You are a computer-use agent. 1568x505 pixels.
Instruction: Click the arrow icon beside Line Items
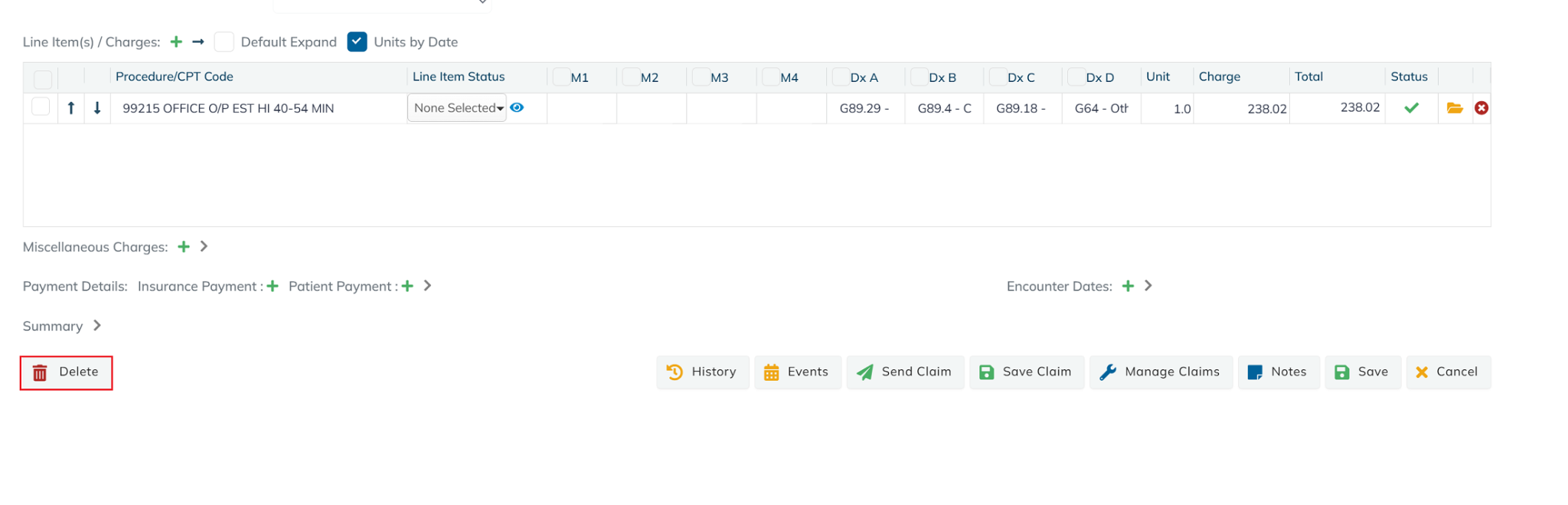(x=198, y=42)
